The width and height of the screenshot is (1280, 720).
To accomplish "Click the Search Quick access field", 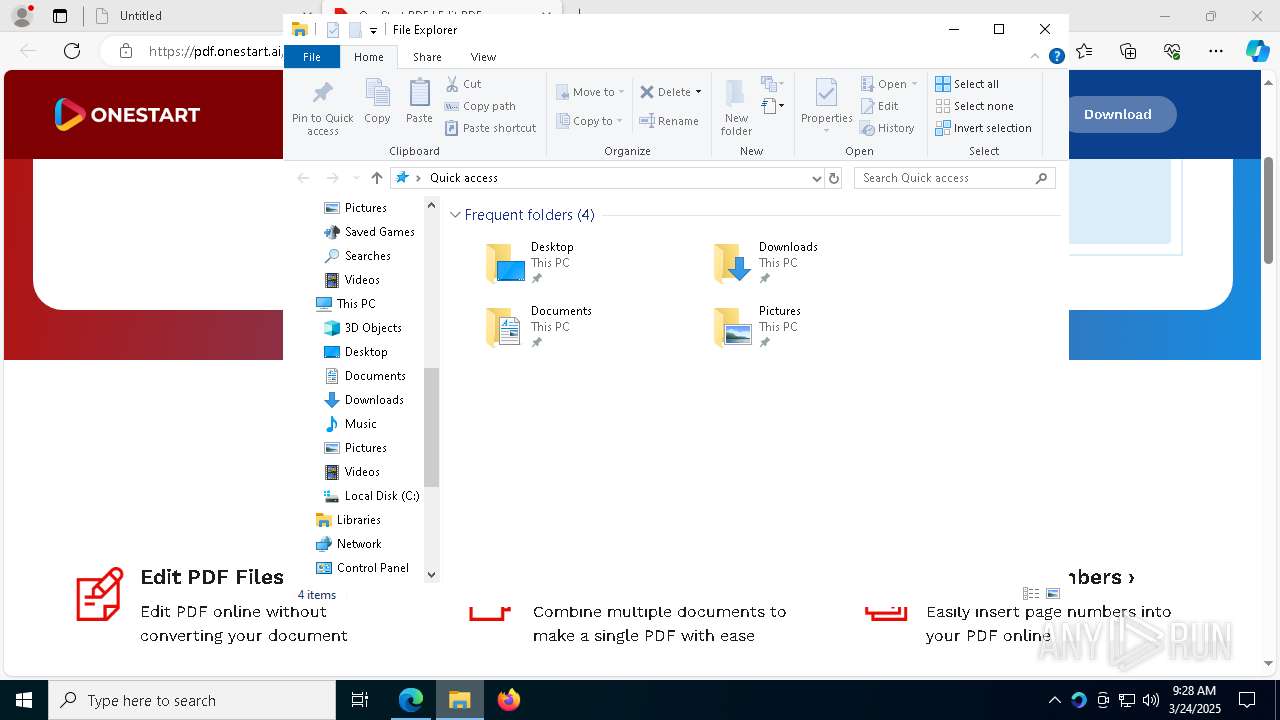I will pyautogui.click(x=954, y=178).
